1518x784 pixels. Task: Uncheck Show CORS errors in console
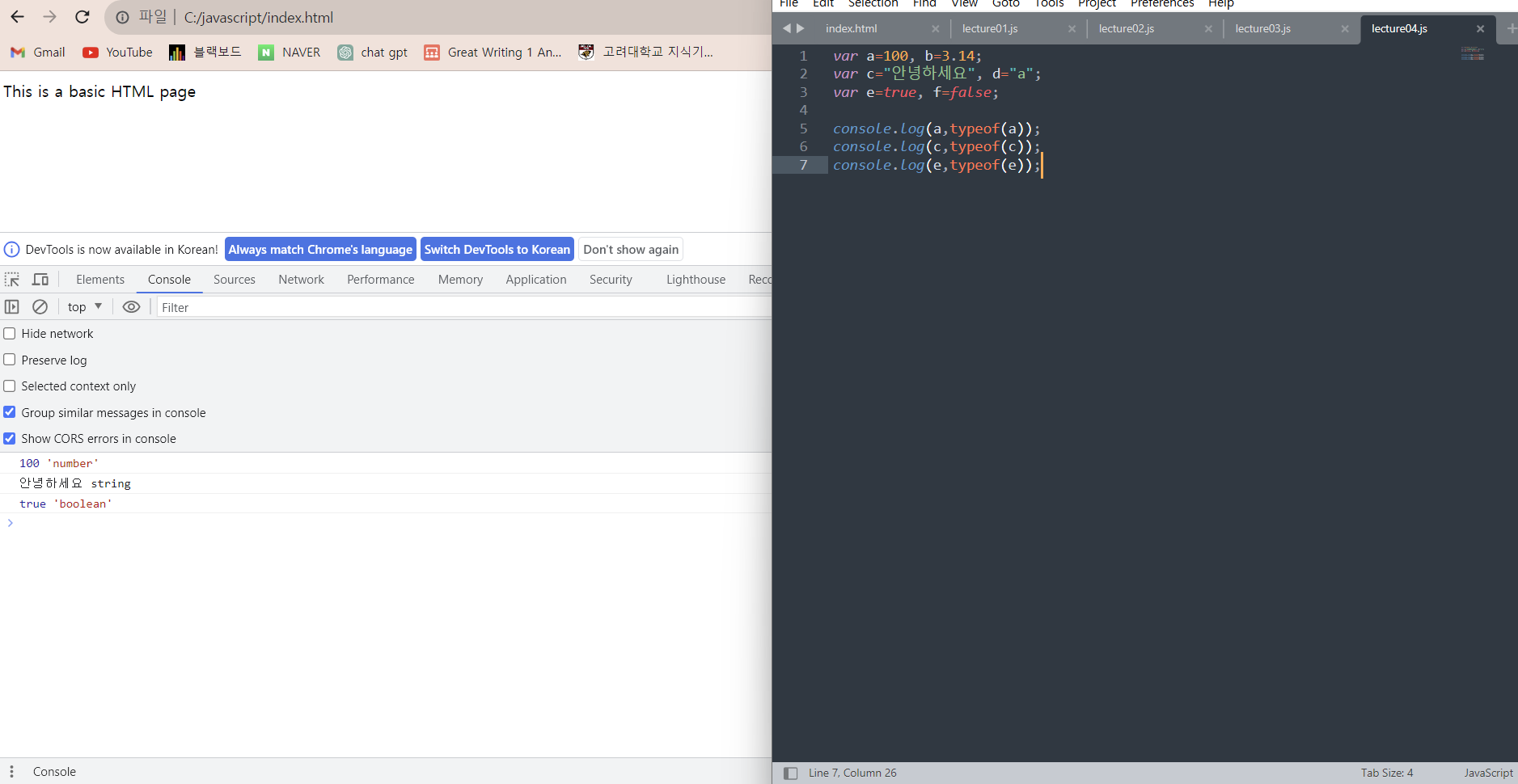[10, 439]
